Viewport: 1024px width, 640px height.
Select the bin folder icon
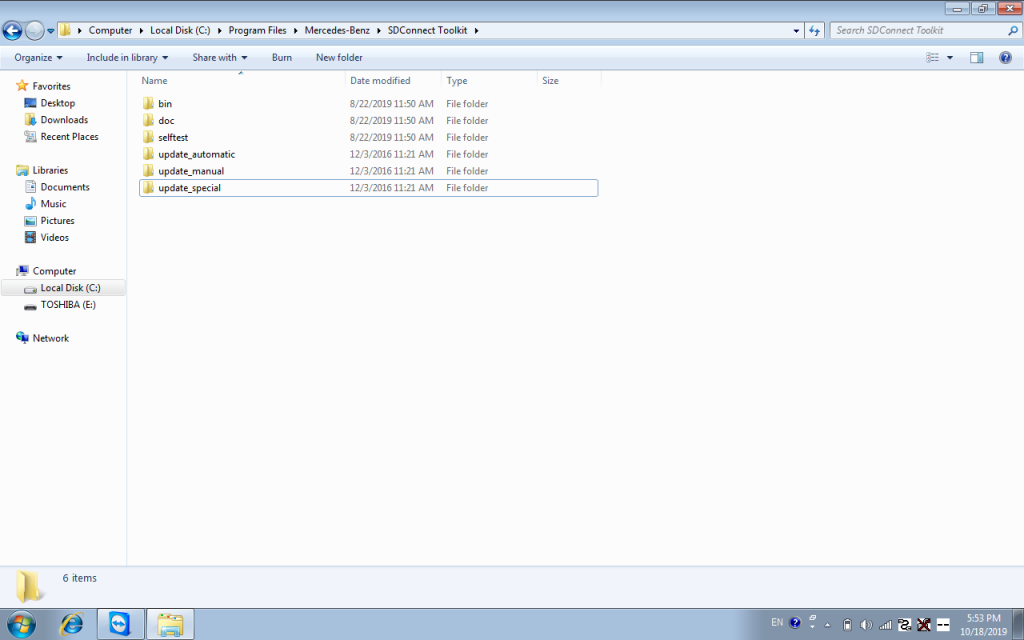[x=148, y=103]
